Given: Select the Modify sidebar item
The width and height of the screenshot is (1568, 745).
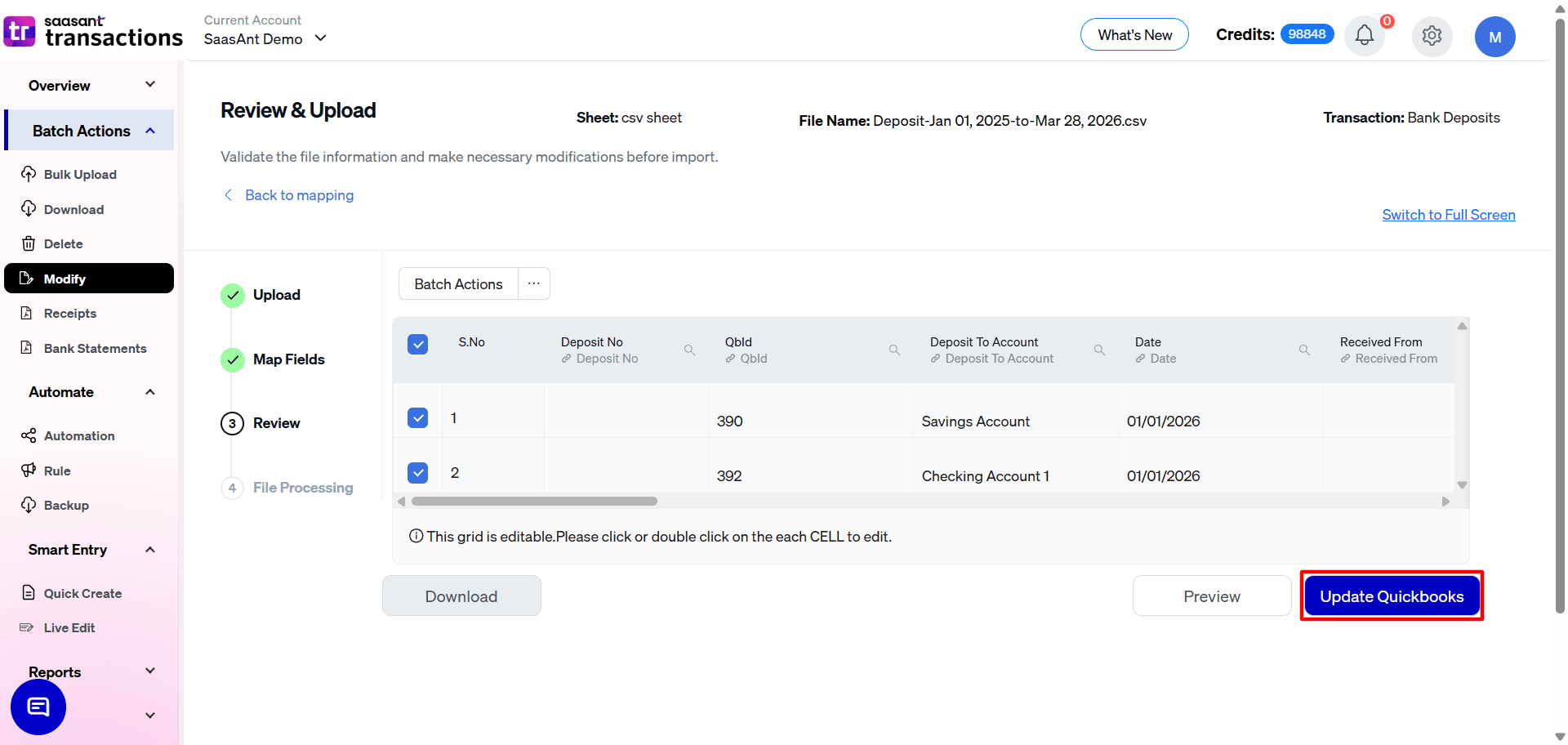Looking at the screenshot, I should tap(63, 278).
